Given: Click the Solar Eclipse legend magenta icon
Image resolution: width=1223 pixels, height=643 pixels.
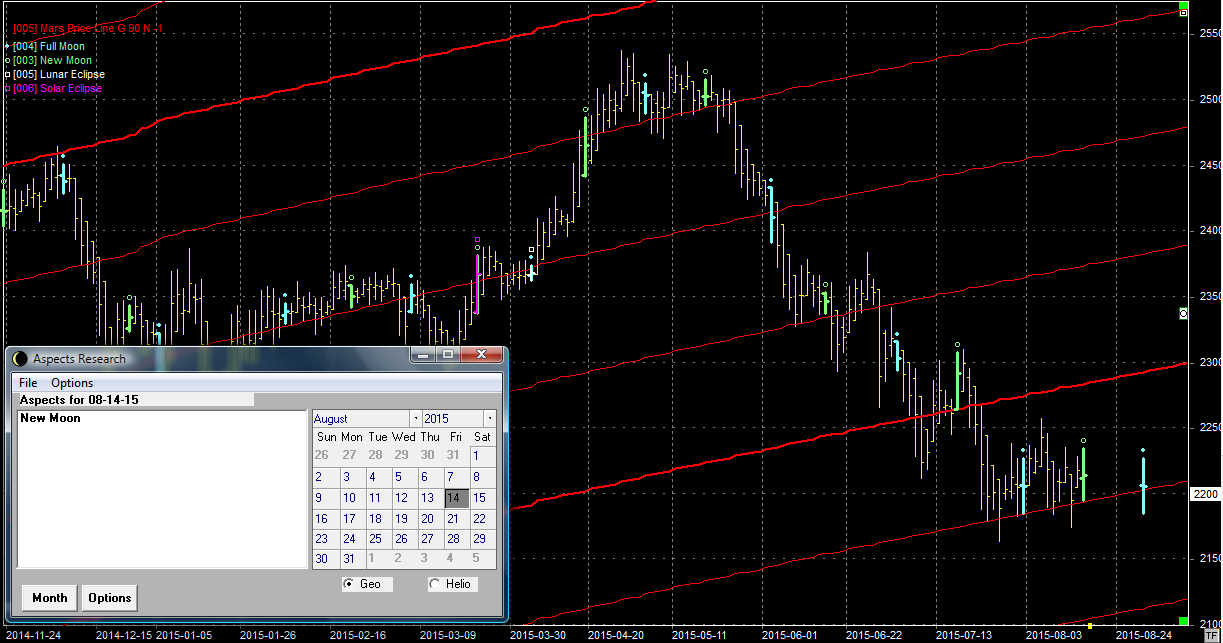Looking at the screenshot, I should 7,89.
